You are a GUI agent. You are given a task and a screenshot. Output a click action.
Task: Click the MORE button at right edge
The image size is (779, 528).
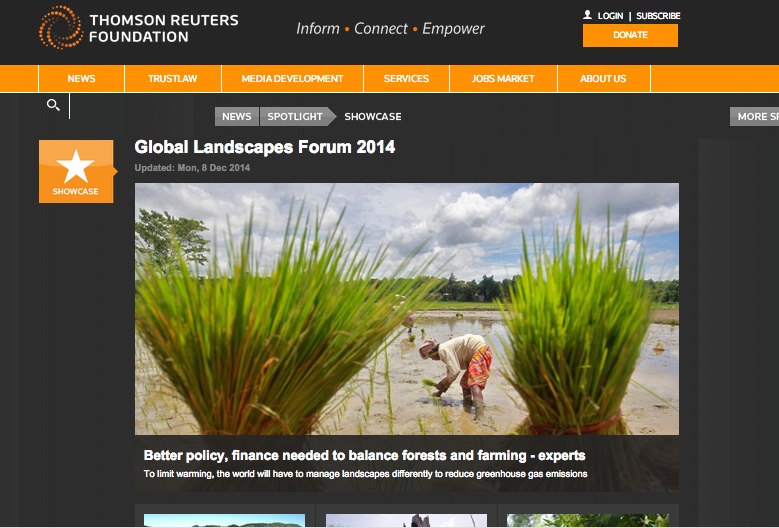pyautogui.click(x=754, y=116)
